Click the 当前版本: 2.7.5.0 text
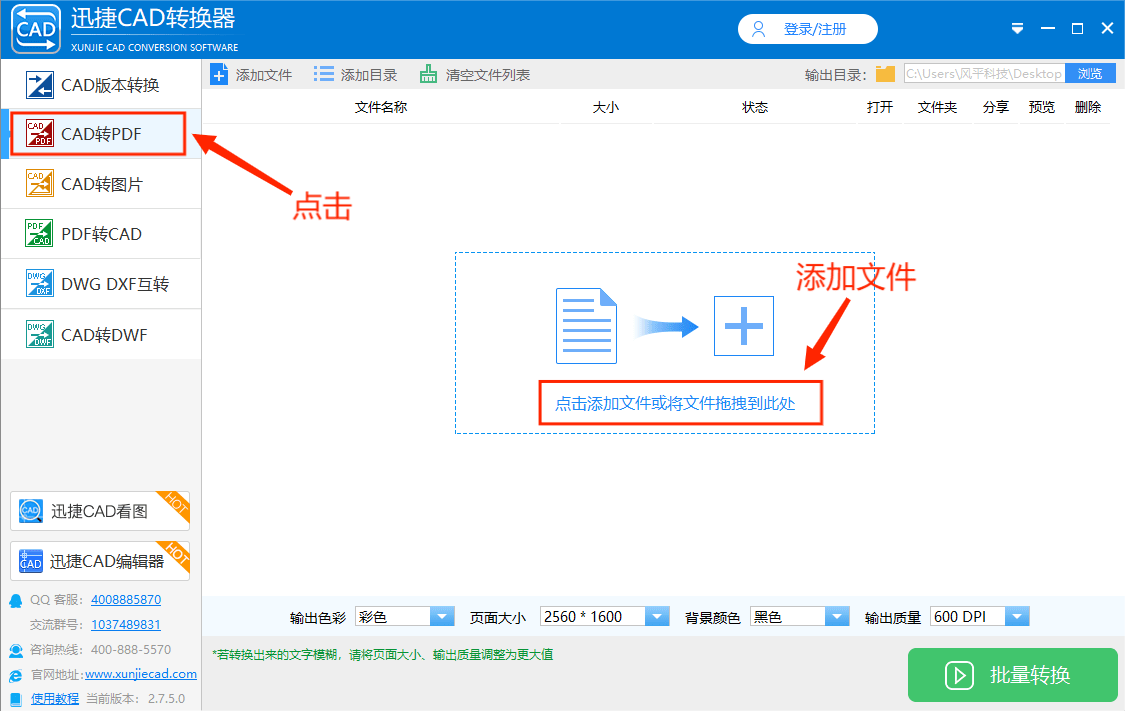 [x=136, y=699]
